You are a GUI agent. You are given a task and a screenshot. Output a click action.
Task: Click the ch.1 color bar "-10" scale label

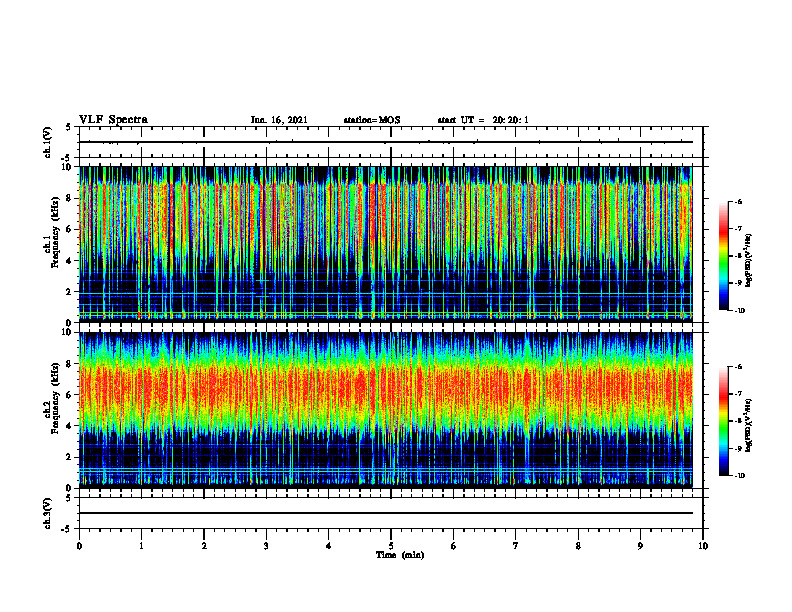(x=739, y=310)
